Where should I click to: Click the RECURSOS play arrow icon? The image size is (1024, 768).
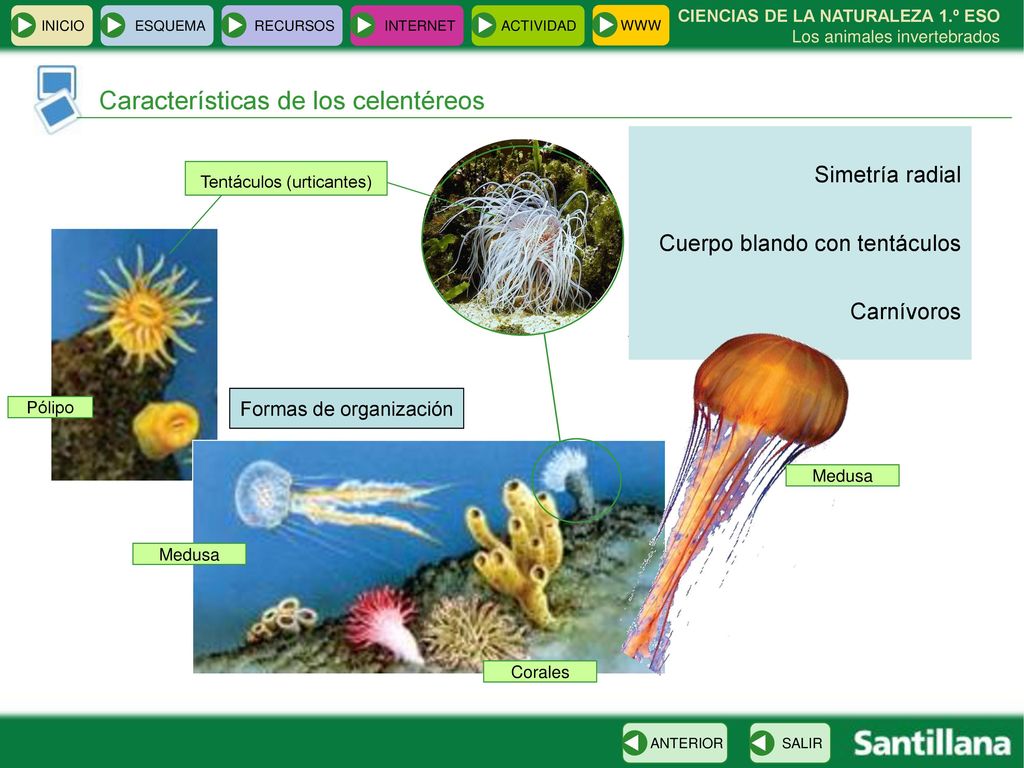coord(234,25)
